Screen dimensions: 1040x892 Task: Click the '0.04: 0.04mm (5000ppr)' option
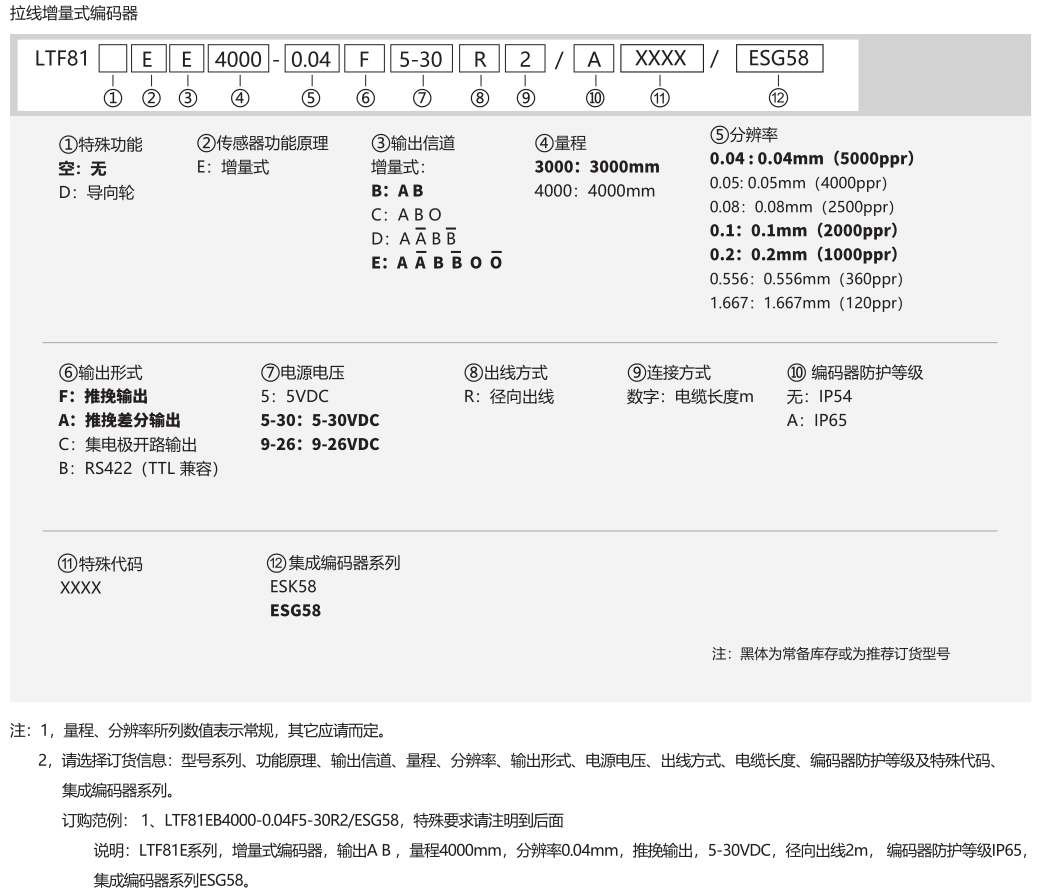[x=812, y=159]
